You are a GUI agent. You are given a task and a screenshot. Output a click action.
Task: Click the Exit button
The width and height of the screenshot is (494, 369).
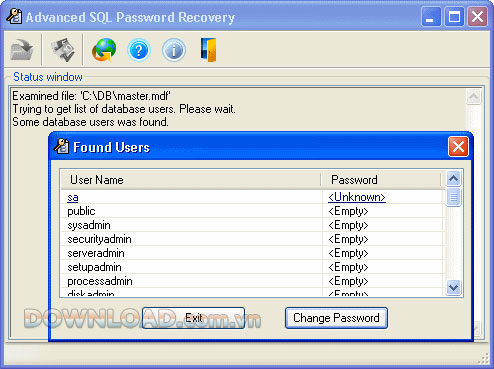pos(194,318)
